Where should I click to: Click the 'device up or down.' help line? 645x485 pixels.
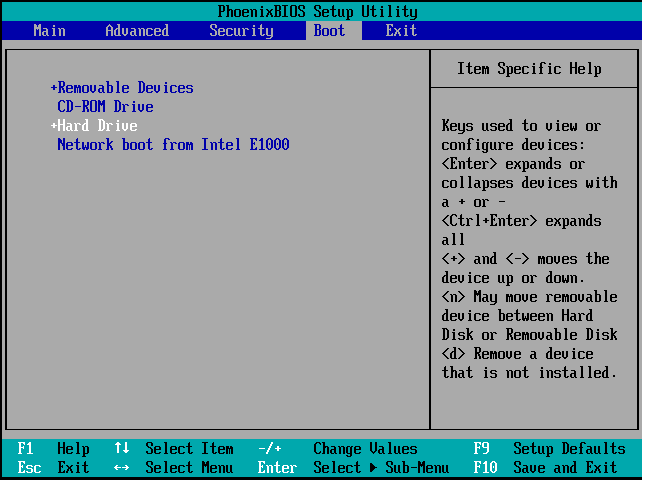click(513, 278)
